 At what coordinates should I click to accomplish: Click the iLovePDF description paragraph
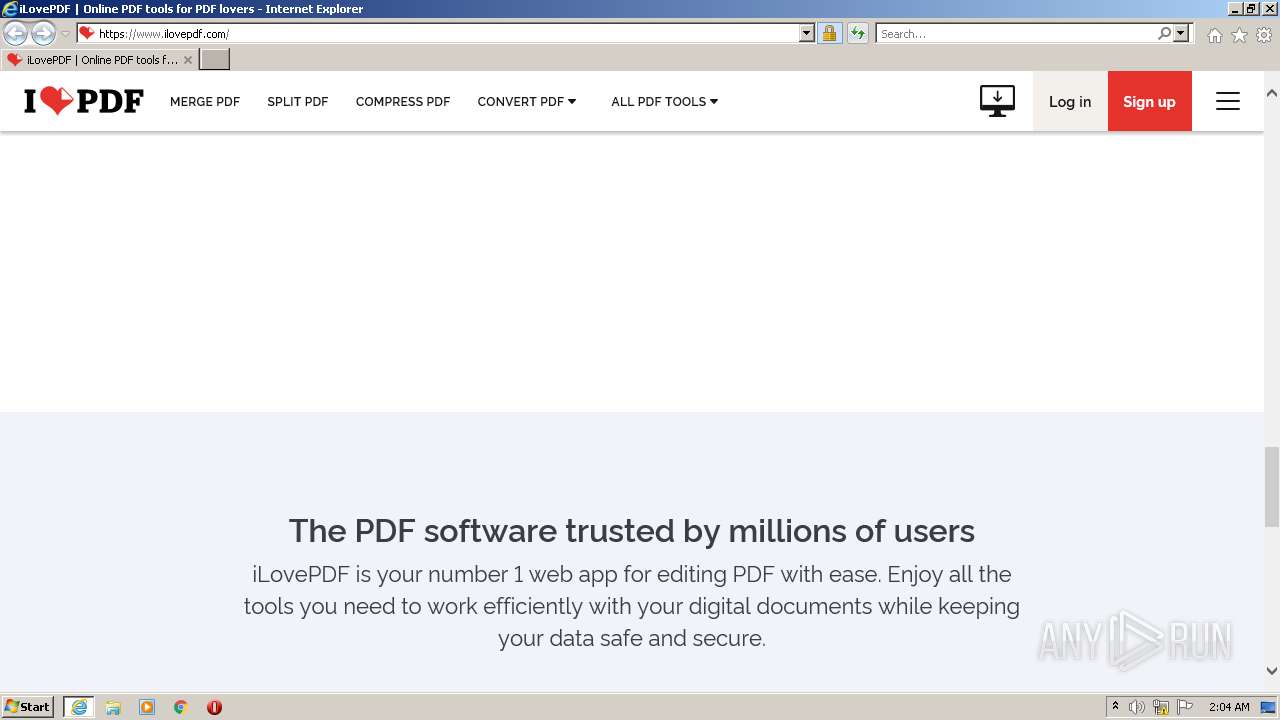coord(632,606)
